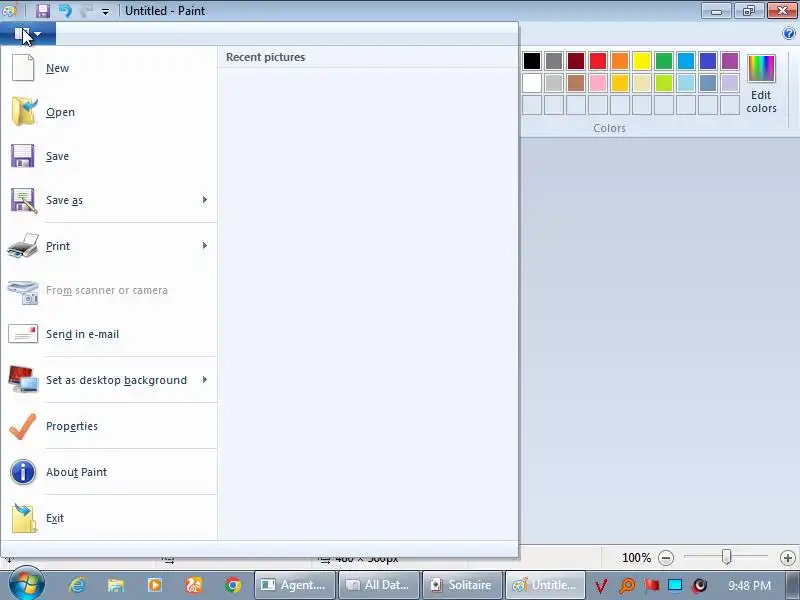Select the dark red color swatch

(x=576, y=61)
